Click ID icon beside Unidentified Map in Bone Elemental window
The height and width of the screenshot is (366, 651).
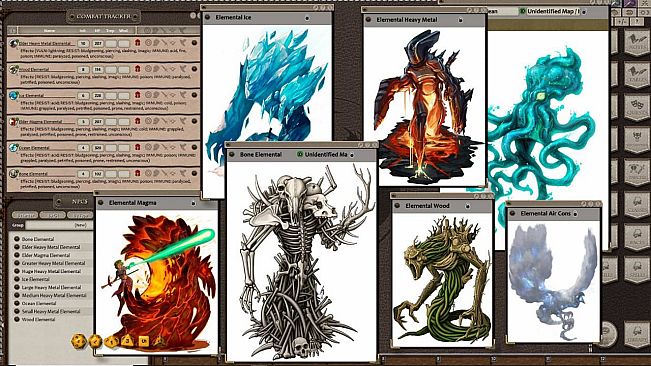(300, 154)
